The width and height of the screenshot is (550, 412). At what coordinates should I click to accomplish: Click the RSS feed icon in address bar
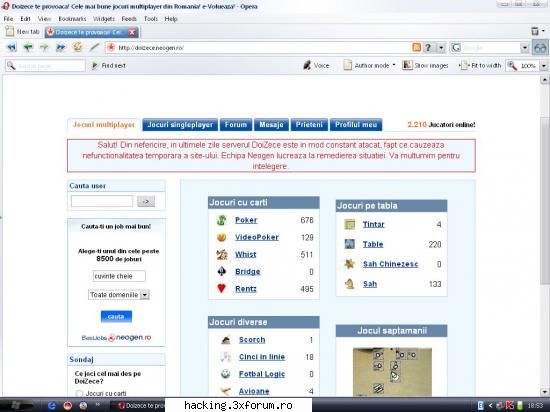pyautogui.click(x=416, y=47)
